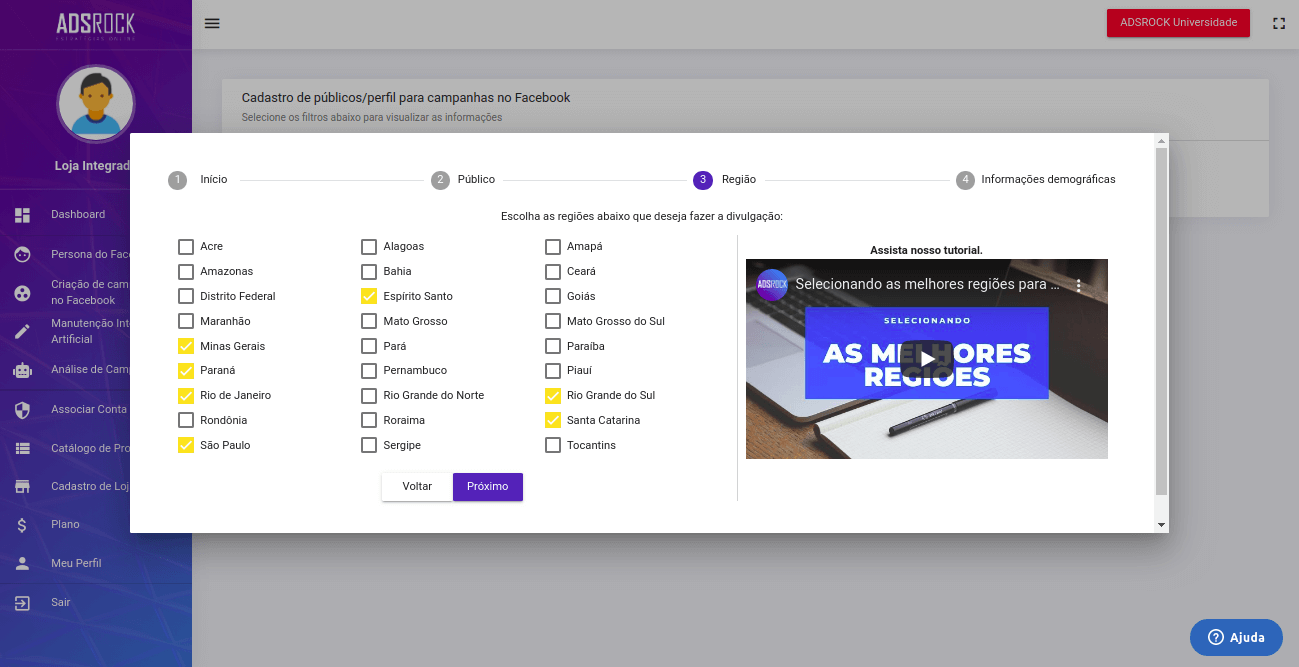Check the Mato Grosso do Sul checkbox
This screenshot has width=1299, height=667.
553,321
